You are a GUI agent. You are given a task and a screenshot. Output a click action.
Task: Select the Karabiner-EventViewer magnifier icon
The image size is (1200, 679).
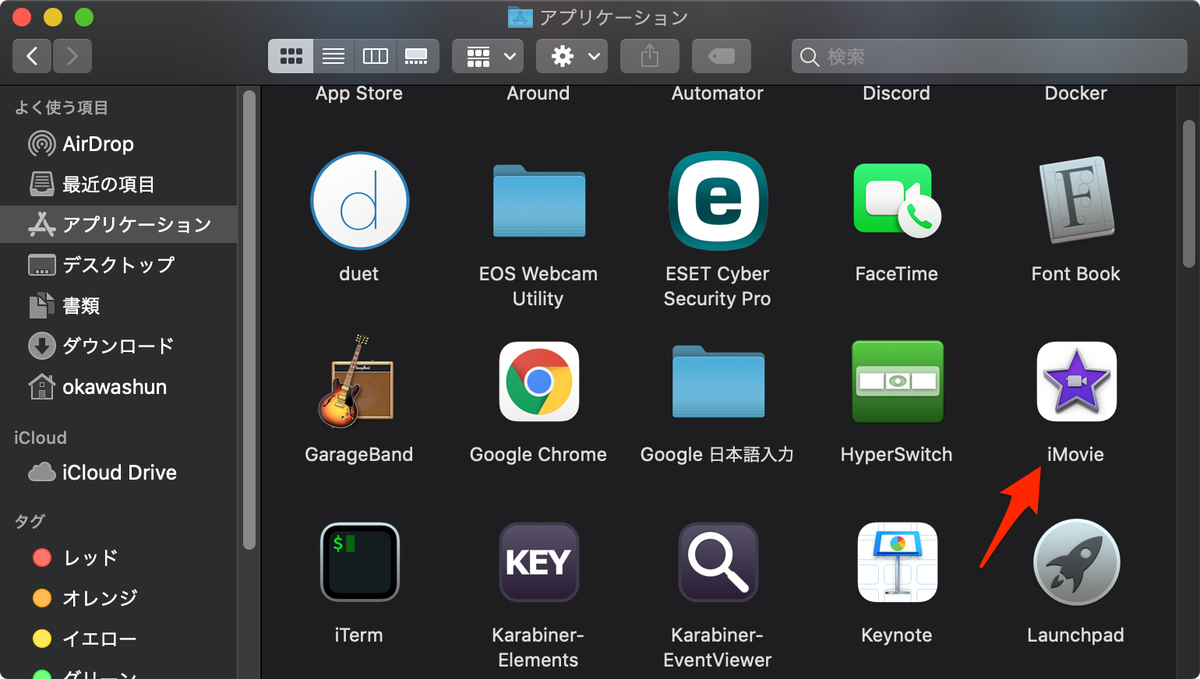717,562
